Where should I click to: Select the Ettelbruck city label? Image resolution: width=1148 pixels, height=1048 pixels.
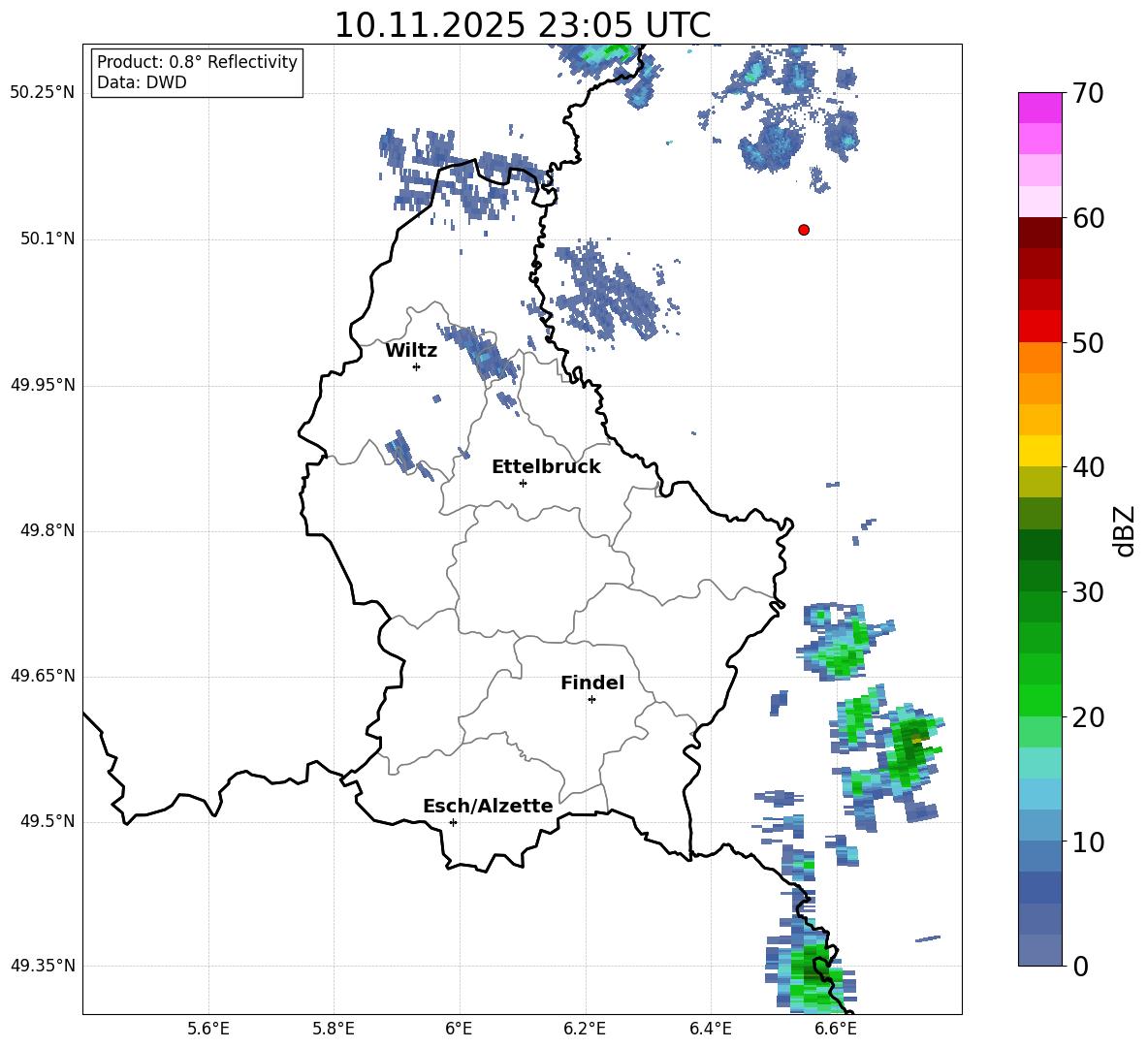[x=546, y=466]
